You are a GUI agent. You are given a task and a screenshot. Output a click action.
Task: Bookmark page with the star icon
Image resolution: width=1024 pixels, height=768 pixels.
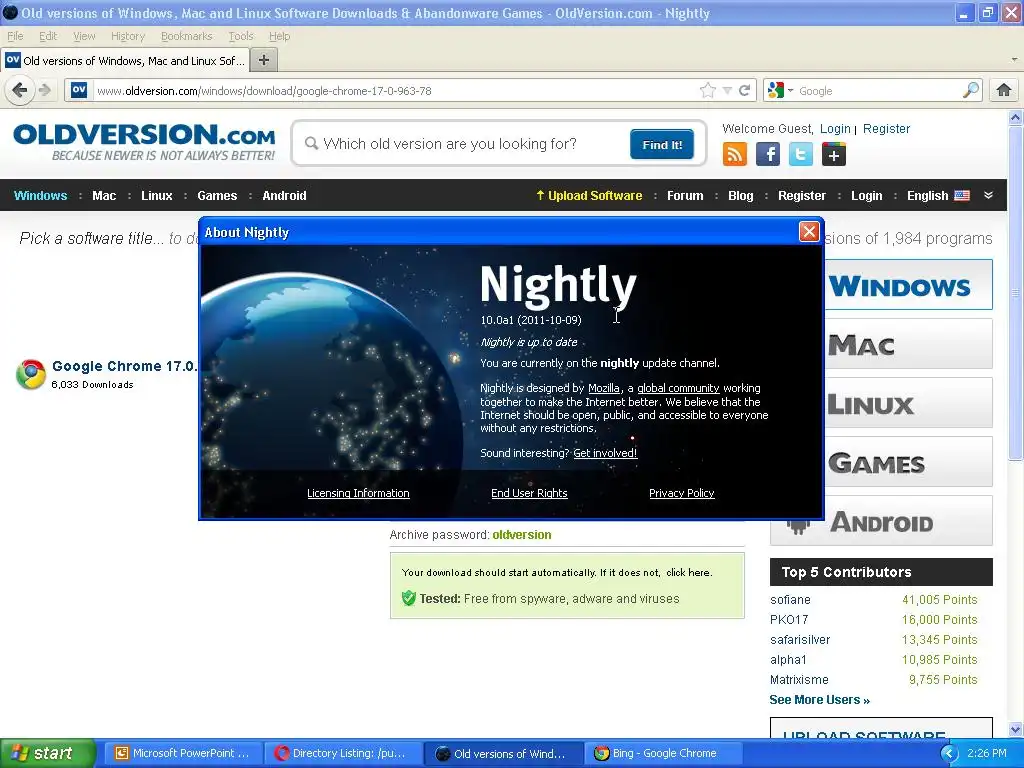707,91
